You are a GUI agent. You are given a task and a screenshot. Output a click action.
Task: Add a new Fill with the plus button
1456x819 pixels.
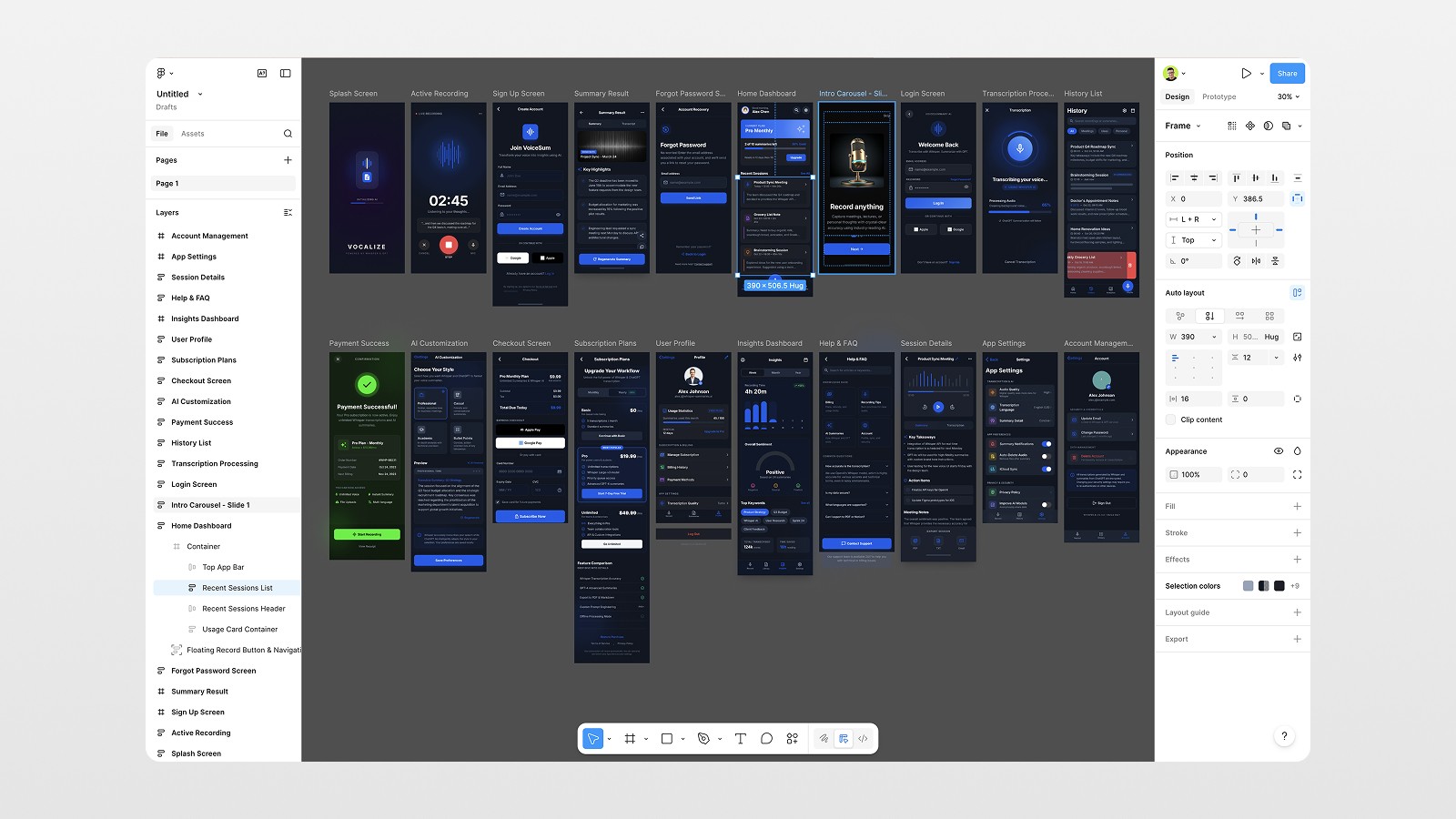coord(1298,506)
